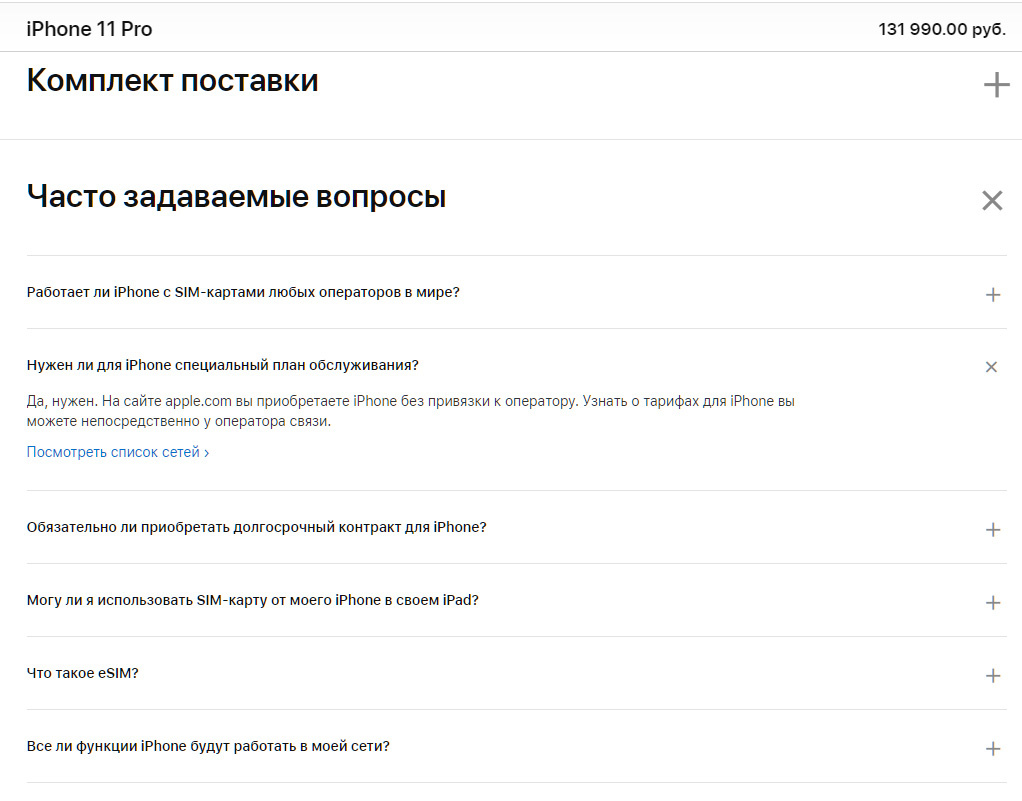Click question Нужен ли для iPhone специальный план
1022x801 pixels.
click(222, 365)
